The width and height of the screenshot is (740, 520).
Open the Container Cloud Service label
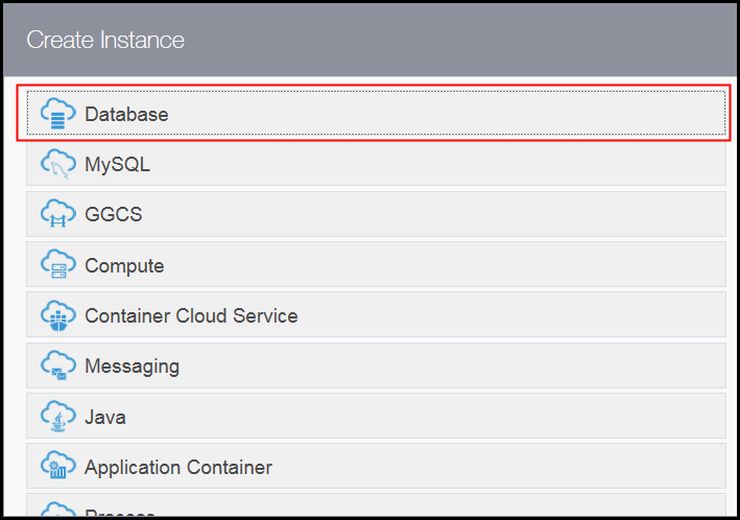[191, 316]
